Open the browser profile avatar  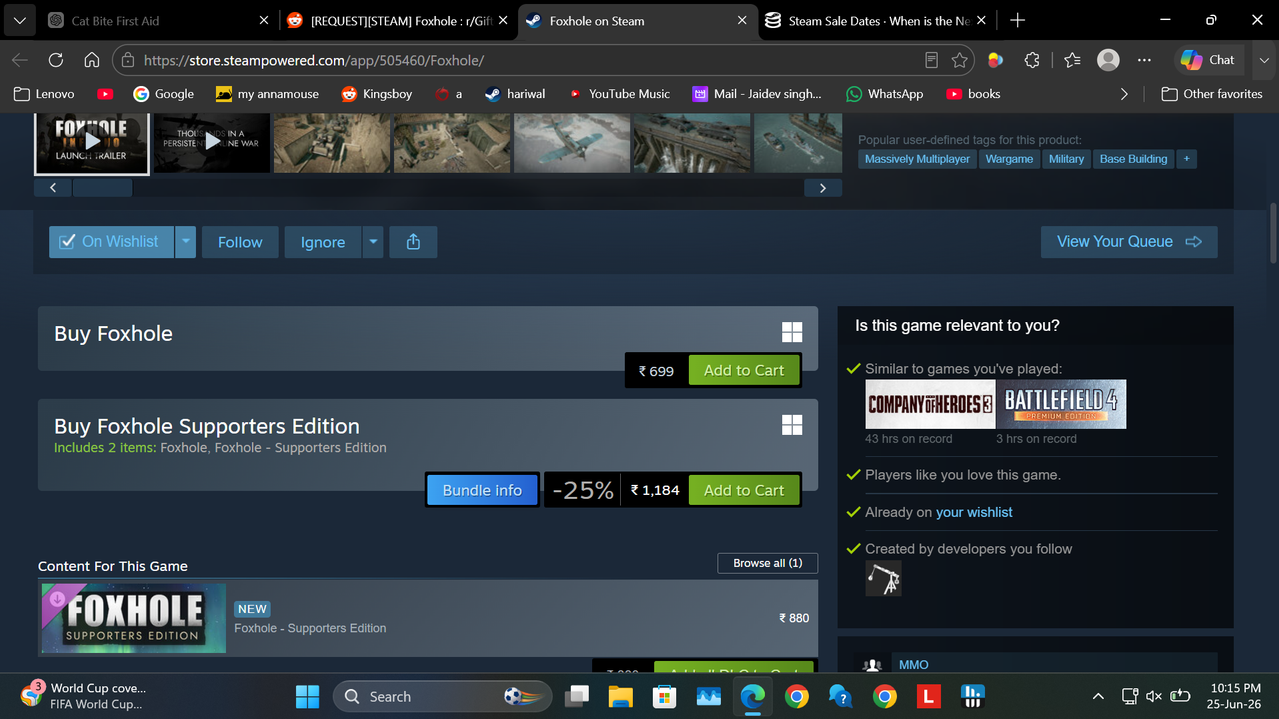(x=1108, y=60)
